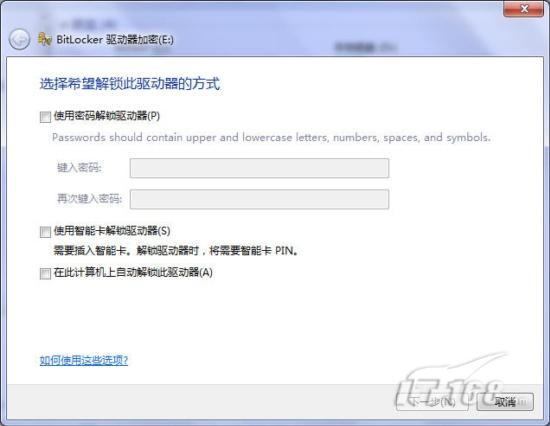This screenshot has width=550, height=426.
Task: Click the 使用密码解锁驱动器(P) label text
Action: click(107, 116)
